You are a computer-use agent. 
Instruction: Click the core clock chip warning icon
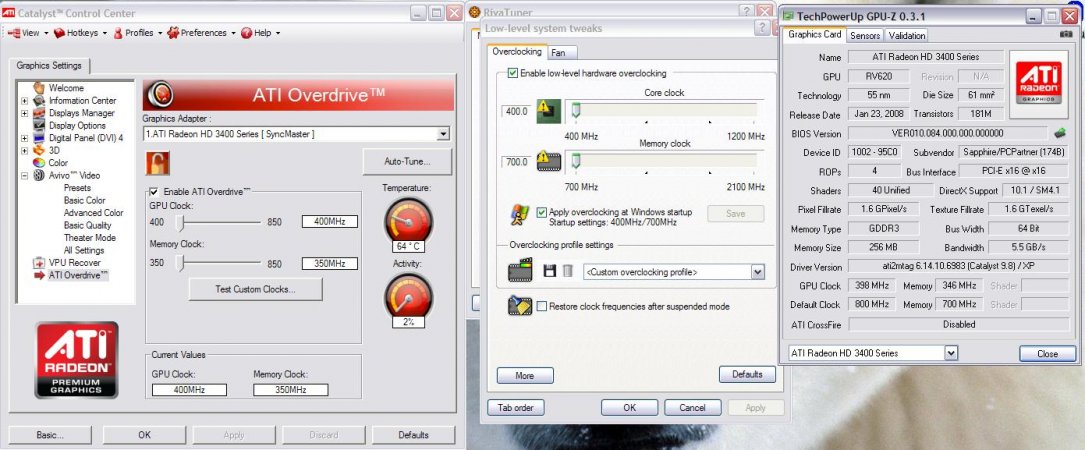(549, 111)
